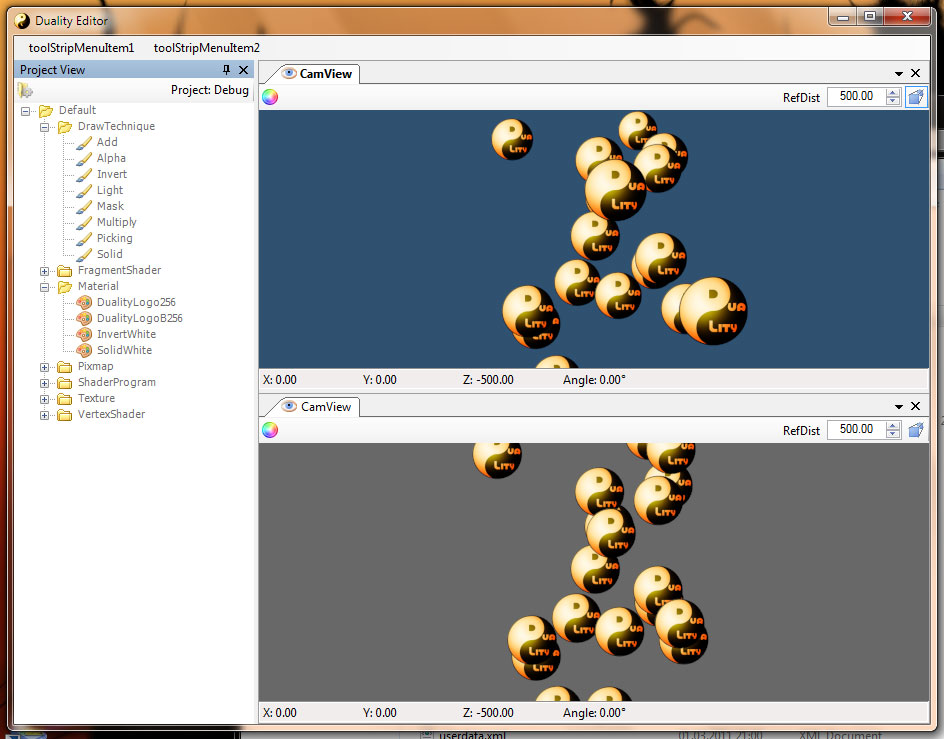Click the ShaderProgram folder icon

[x=65, y=383]
